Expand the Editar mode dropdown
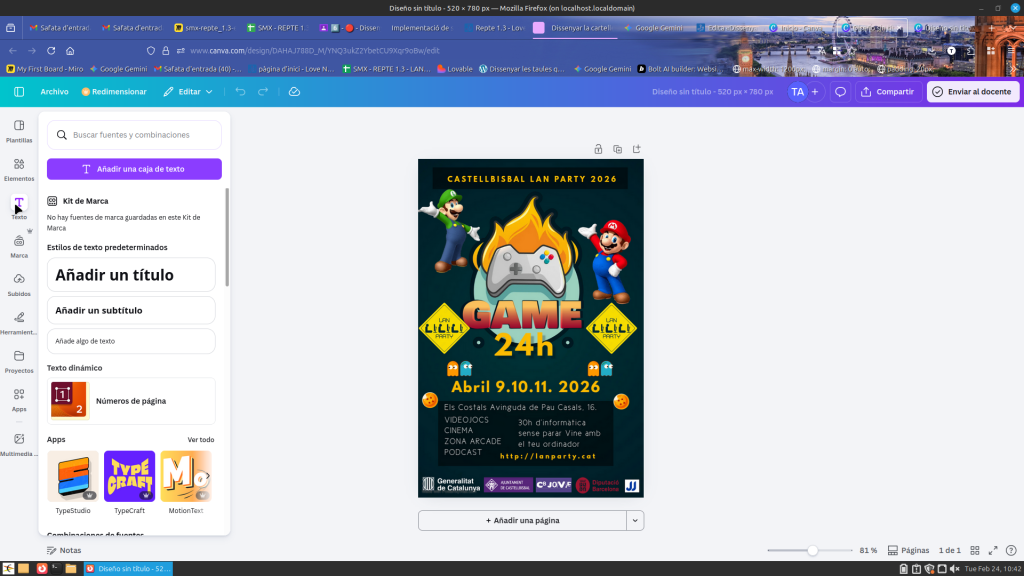 189,91
